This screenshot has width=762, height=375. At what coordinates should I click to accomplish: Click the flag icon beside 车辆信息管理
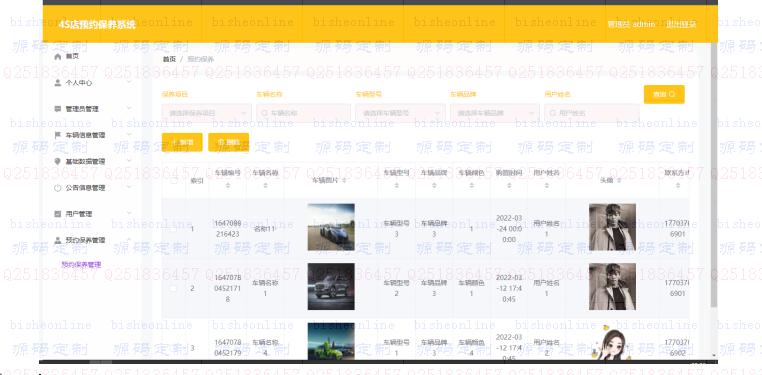(x=58, y=135)
